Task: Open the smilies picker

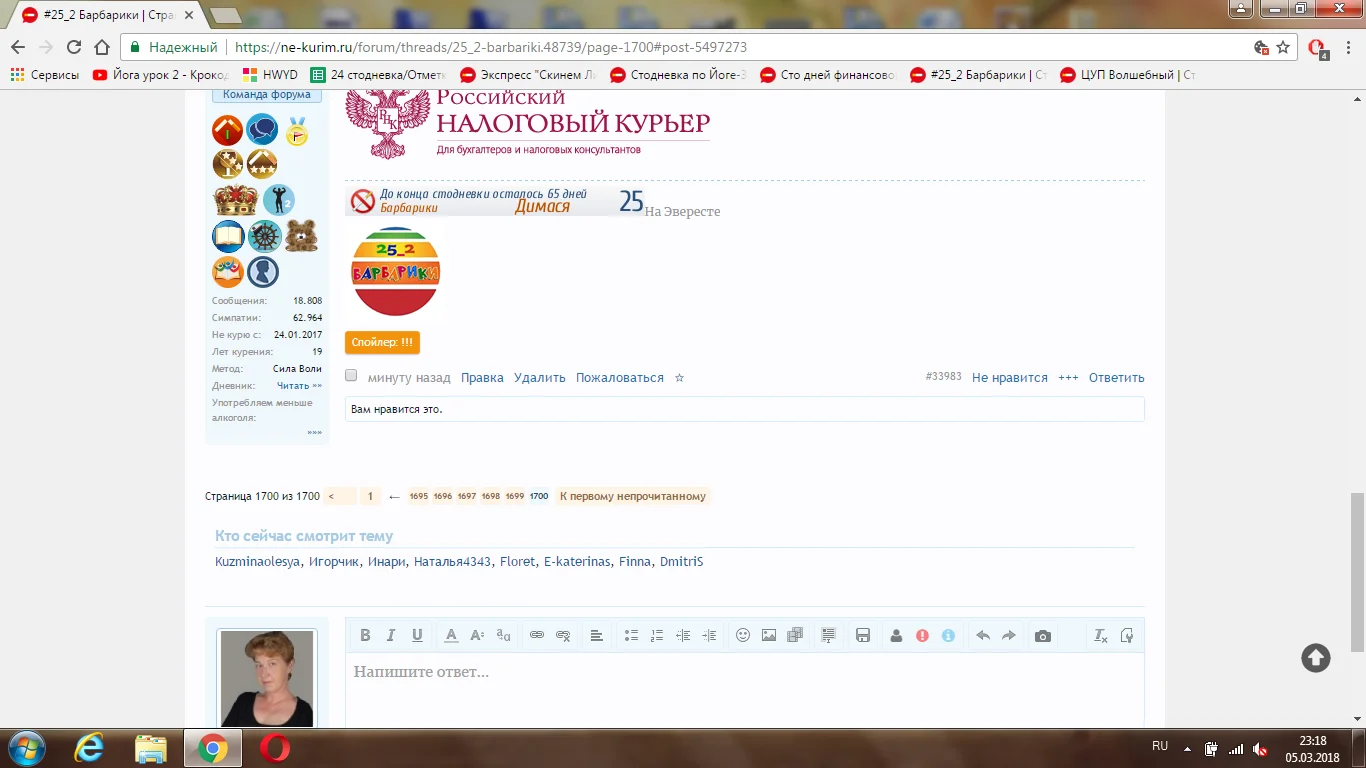Action: click(743, 635)
